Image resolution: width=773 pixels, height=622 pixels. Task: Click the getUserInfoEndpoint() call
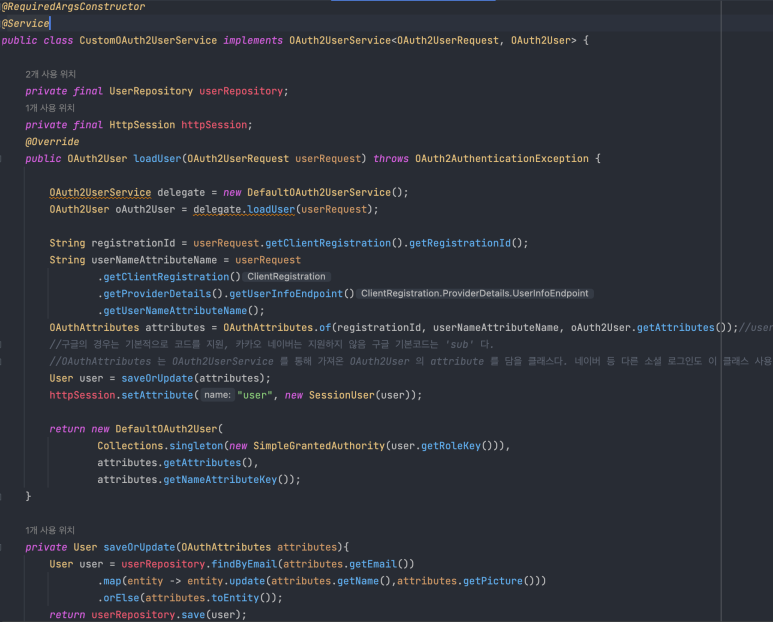coord(291,294)
